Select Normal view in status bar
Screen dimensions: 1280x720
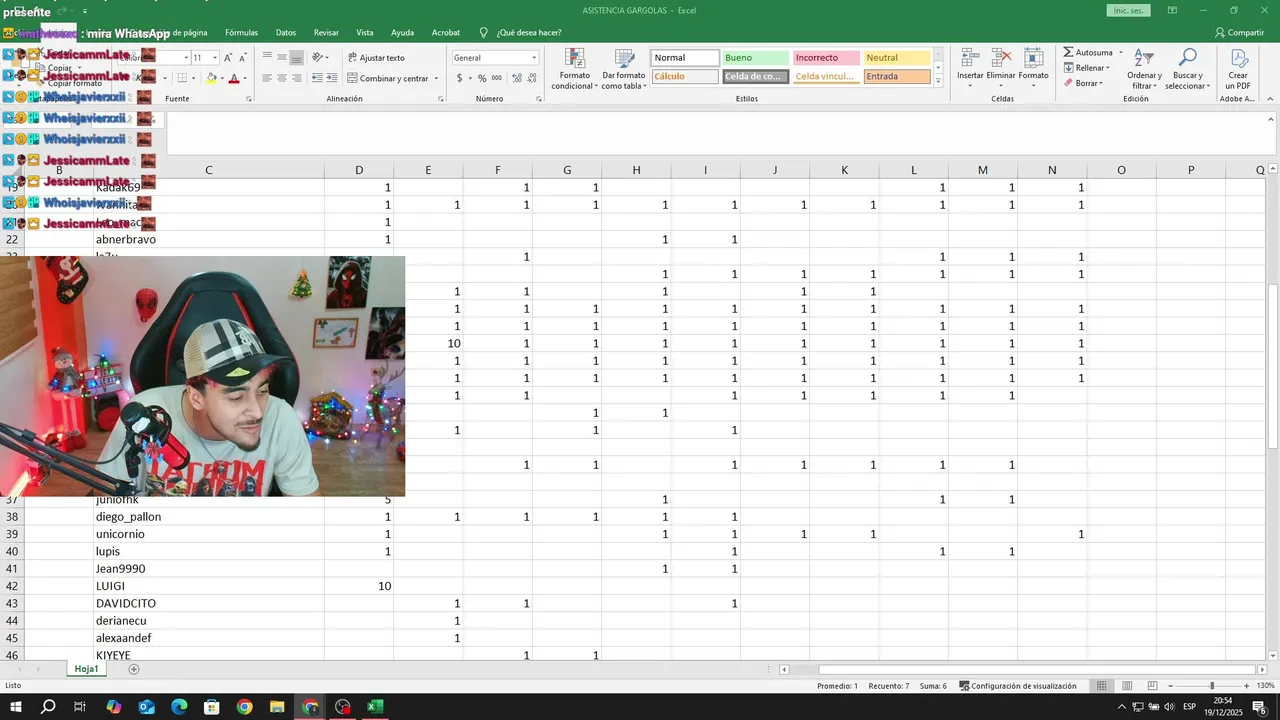tap(1102, 686)
